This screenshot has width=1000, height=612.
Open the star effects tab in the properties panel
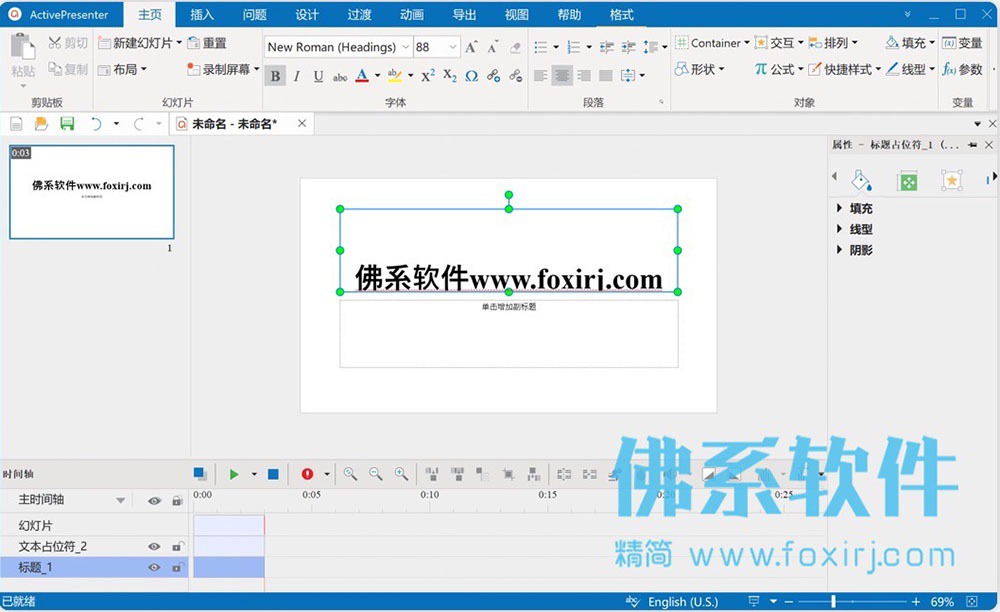pos(952,180)
